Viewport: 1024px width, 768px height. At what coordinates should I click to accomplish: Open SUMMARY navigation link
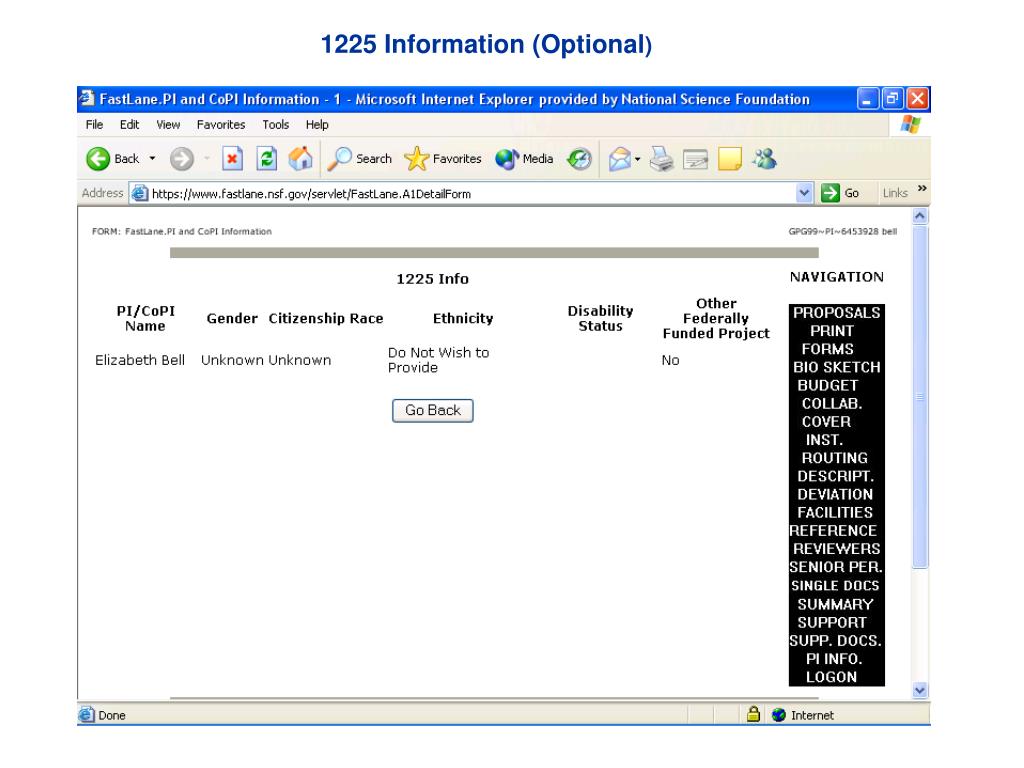[835, 605]
